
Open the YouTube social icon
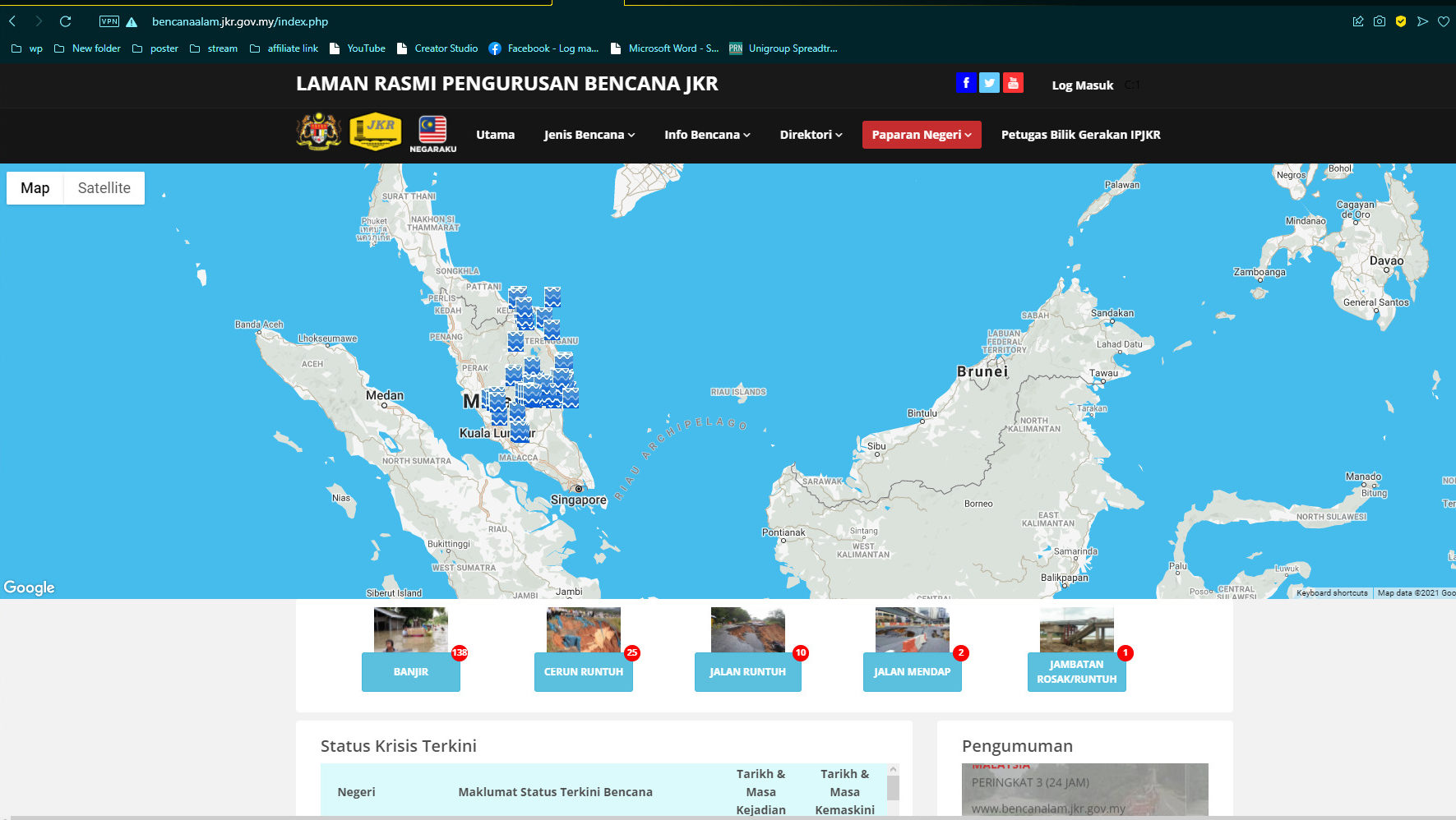click(x=1013, y=83)
